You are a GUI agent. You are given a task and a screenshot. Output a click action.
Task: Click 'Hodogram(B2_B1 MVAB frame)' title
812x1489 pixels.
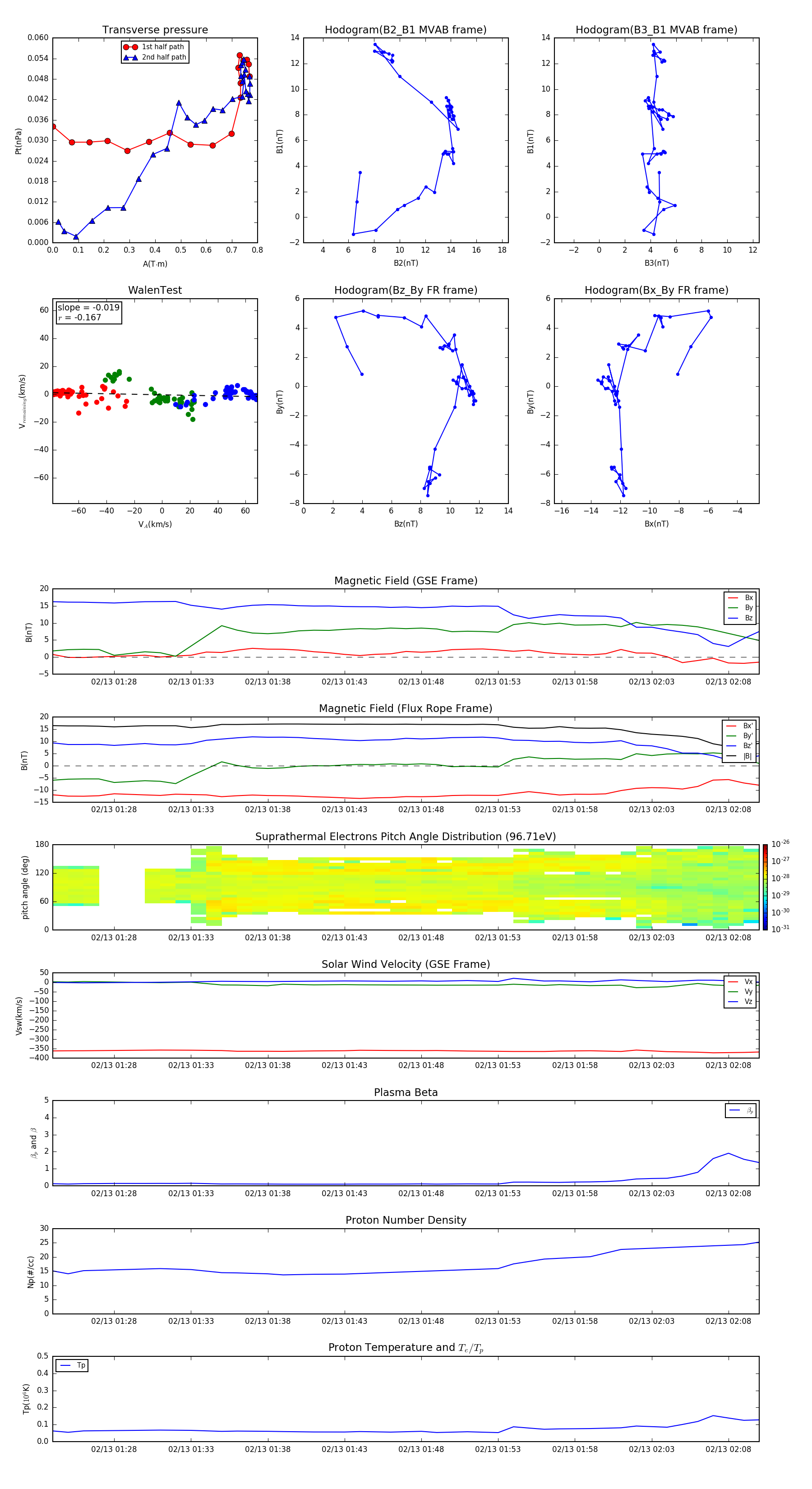406,30
